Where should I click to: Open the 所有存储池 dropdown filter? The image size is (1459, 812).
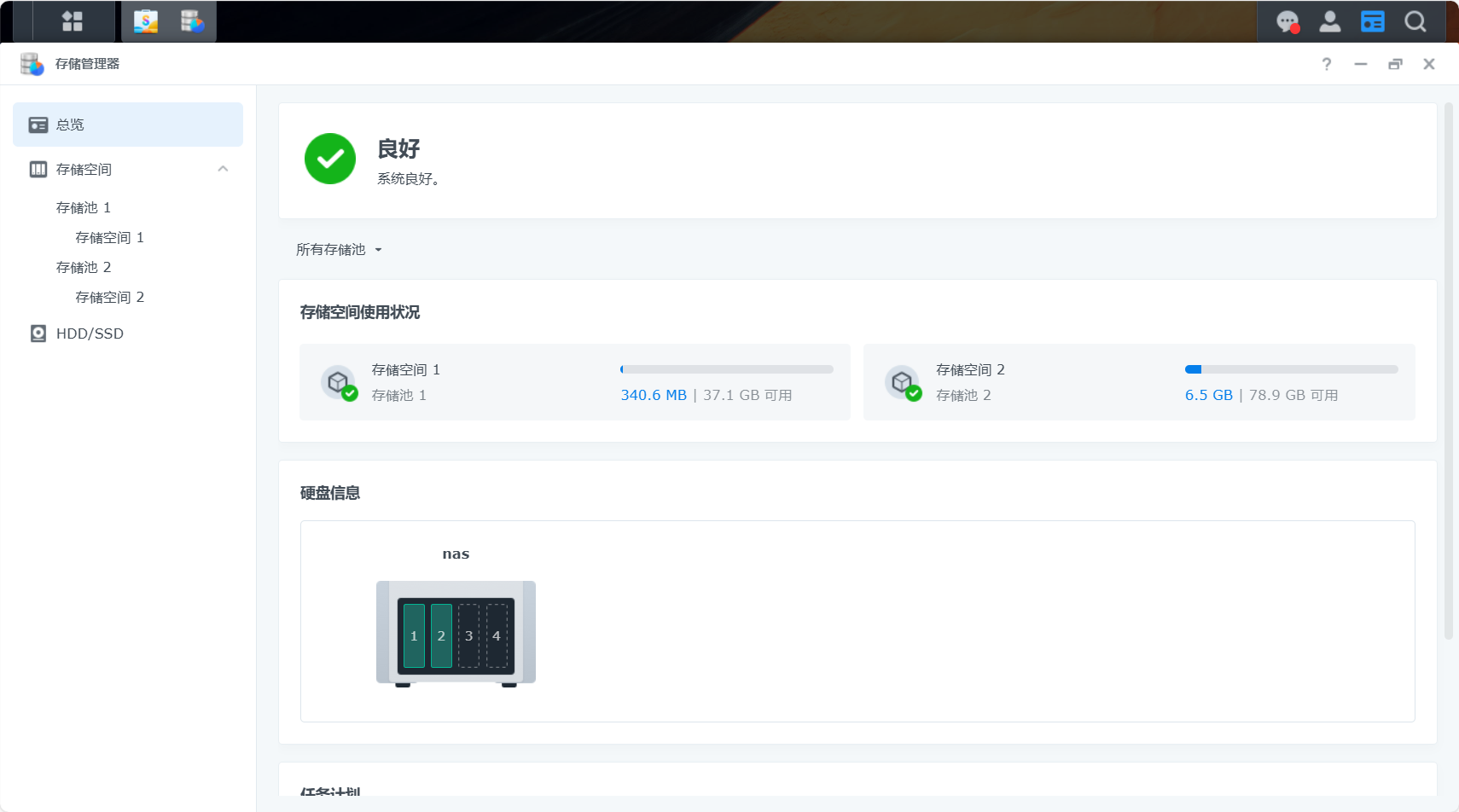[339, 250]
